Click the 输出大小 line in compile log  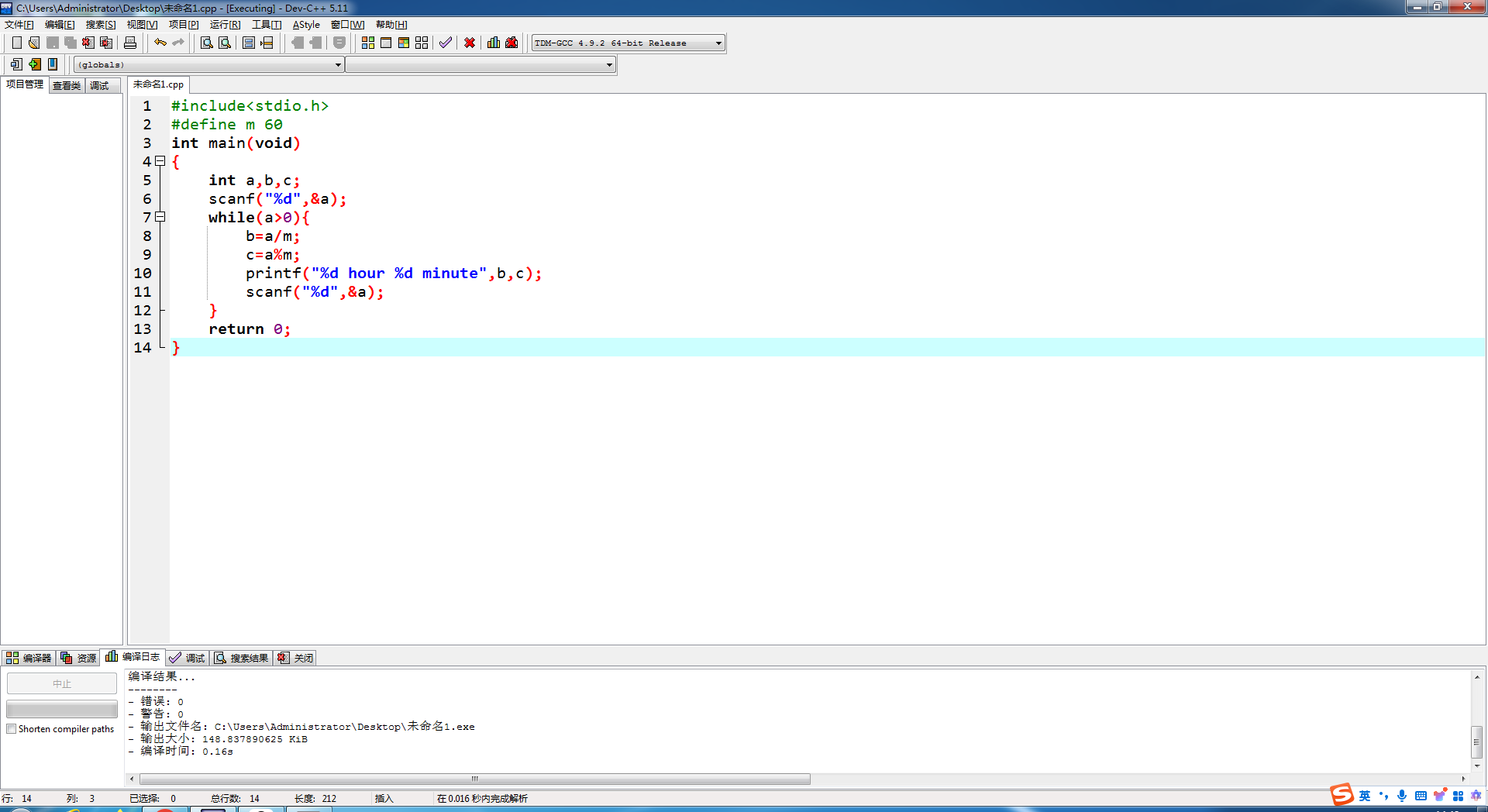point(218,739)
